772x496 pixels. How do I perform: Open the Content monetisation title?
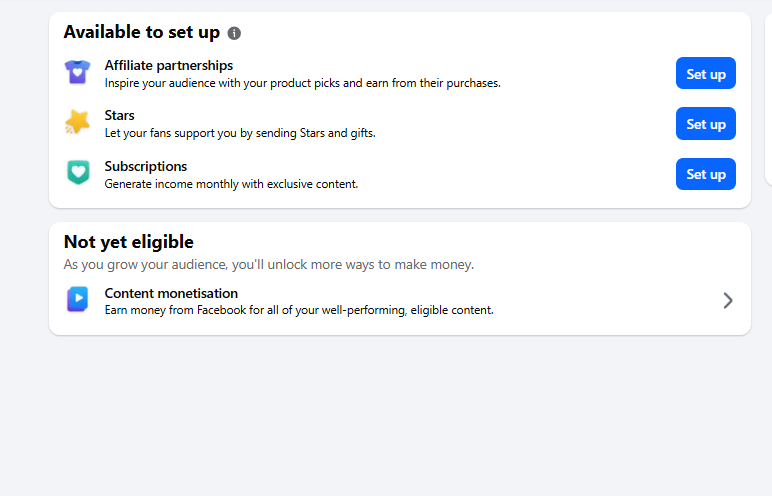(171, 294)
